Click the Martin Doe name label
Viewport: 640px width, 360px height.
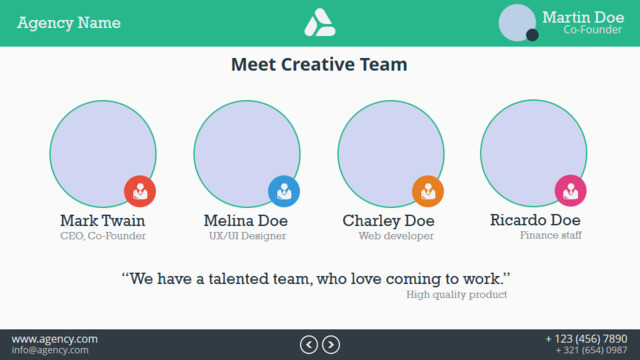583,17
